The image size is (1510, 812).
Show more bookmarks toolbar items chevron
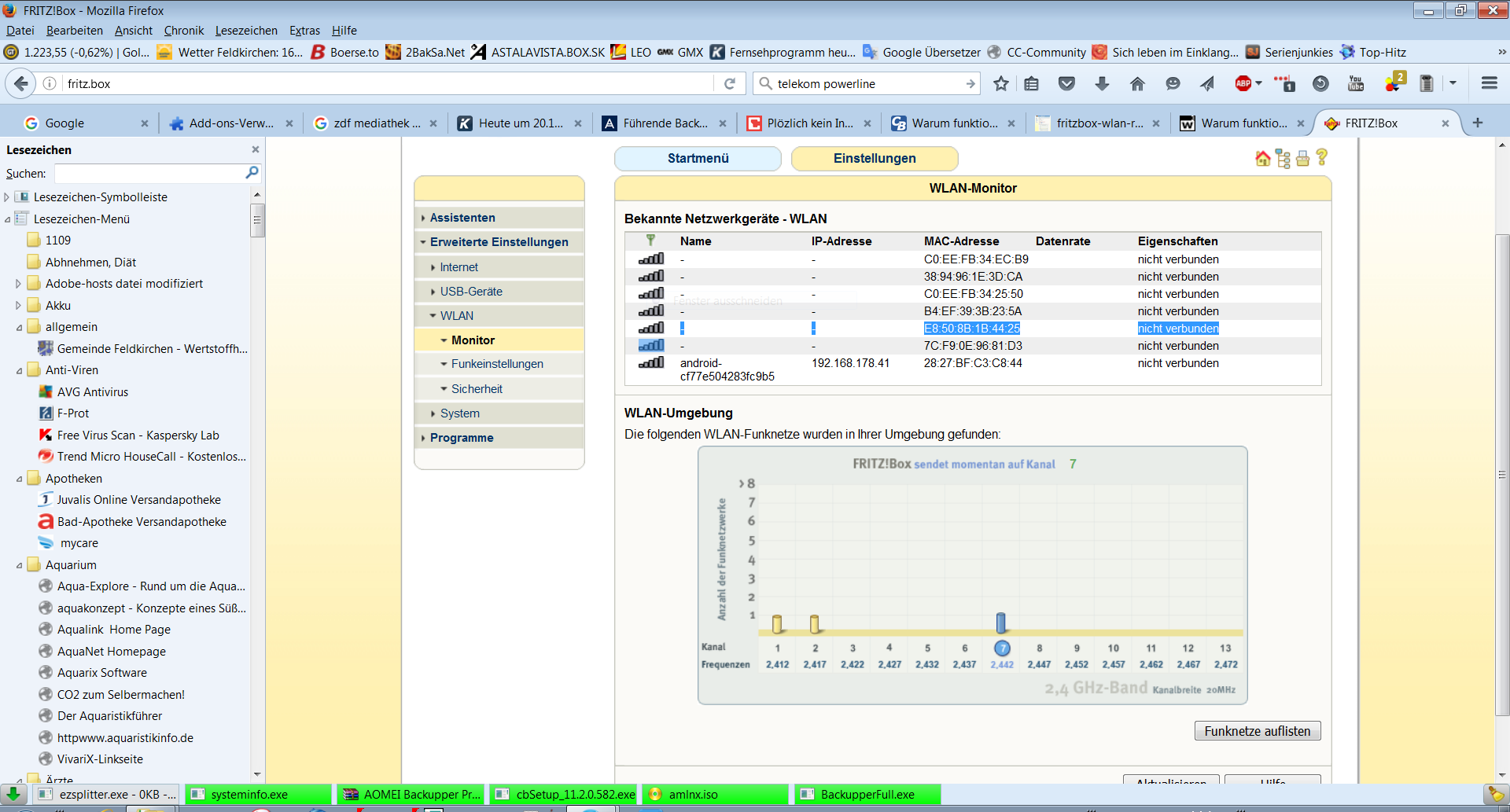tap(1502, 53)
